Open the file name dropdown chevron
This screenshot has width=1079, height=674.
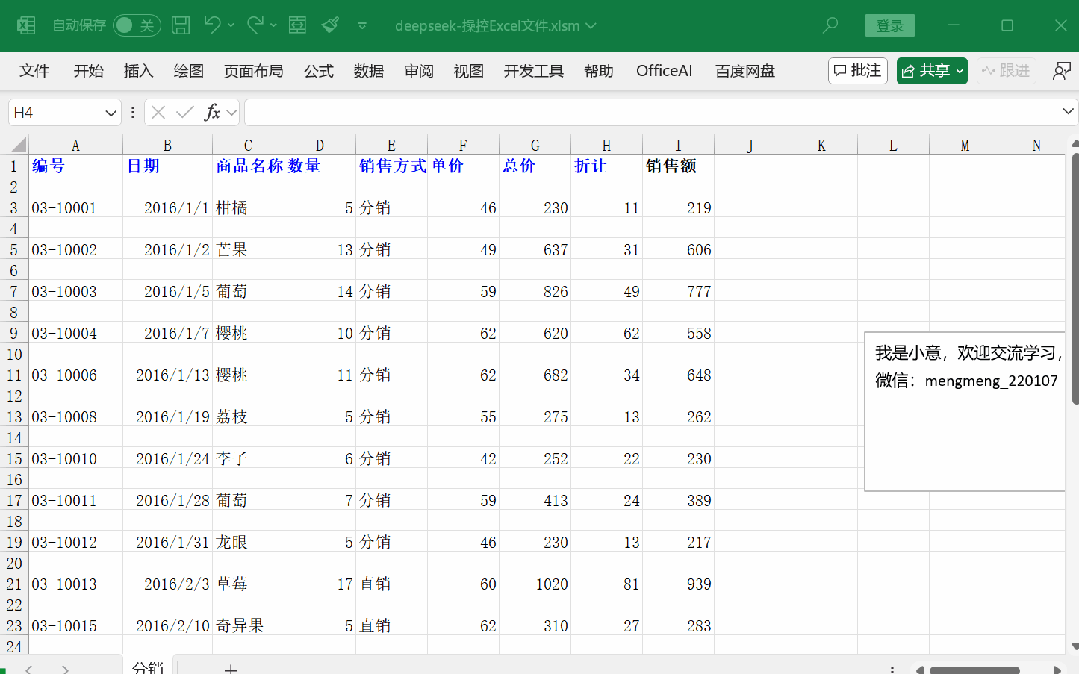(x=590, y=26)
